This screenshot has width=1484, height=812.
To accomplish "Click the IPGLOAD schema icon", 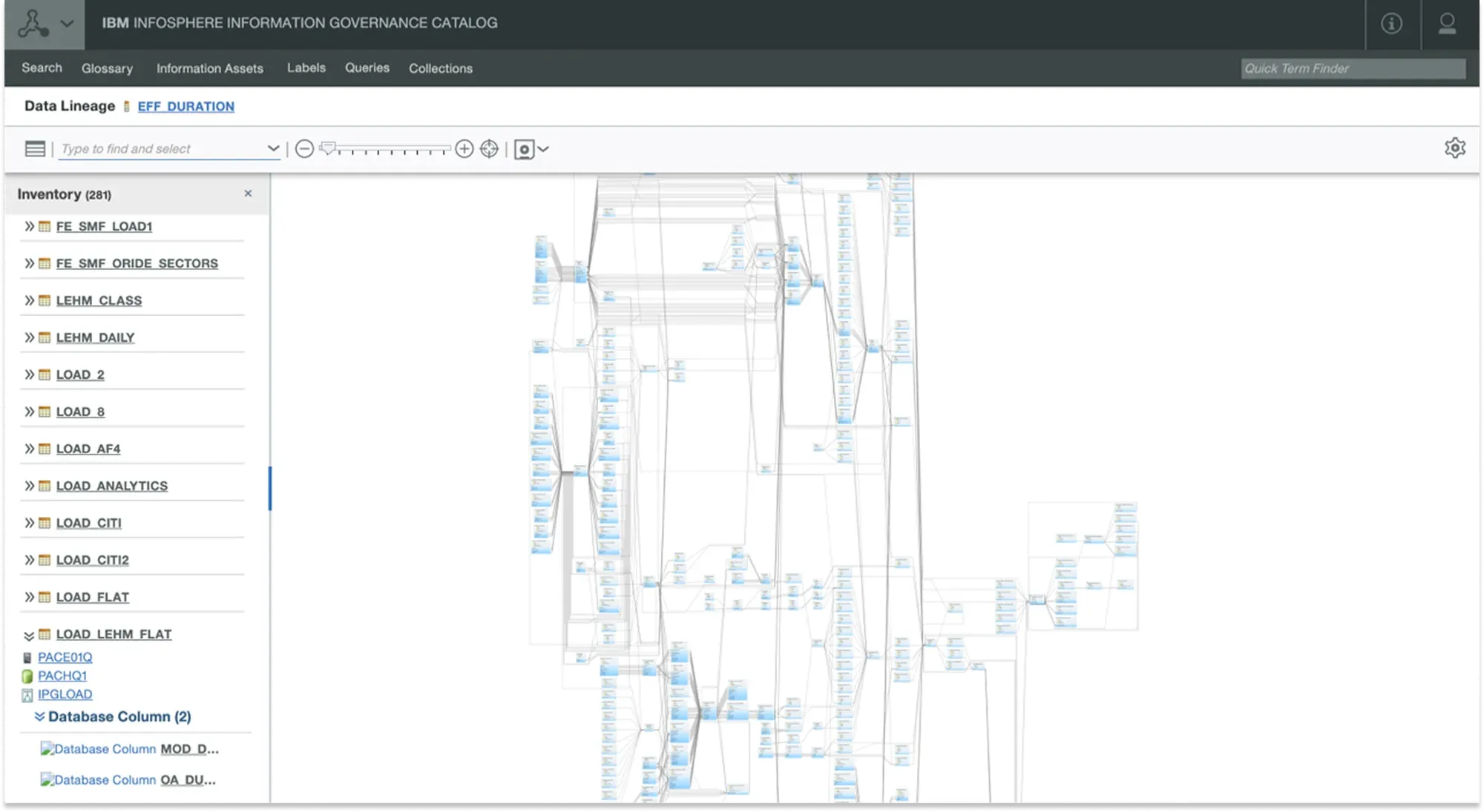I will [x=27, y=695].
